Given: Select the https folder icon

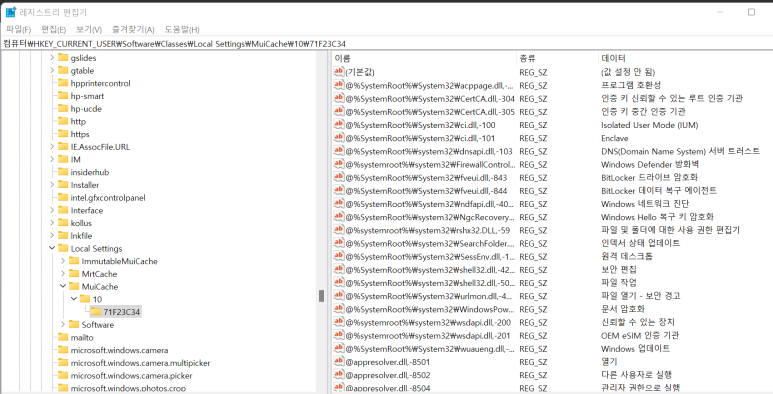Looking at the screenshot, I should click(x=63, y=134).
